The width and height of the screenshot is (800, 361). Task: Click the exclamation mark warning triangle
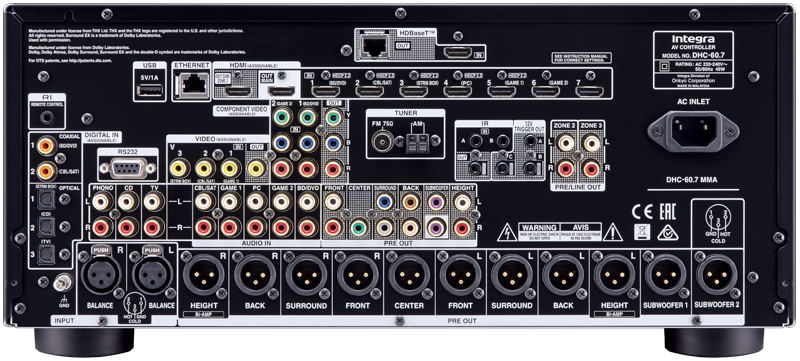click(x=613, y=232)
